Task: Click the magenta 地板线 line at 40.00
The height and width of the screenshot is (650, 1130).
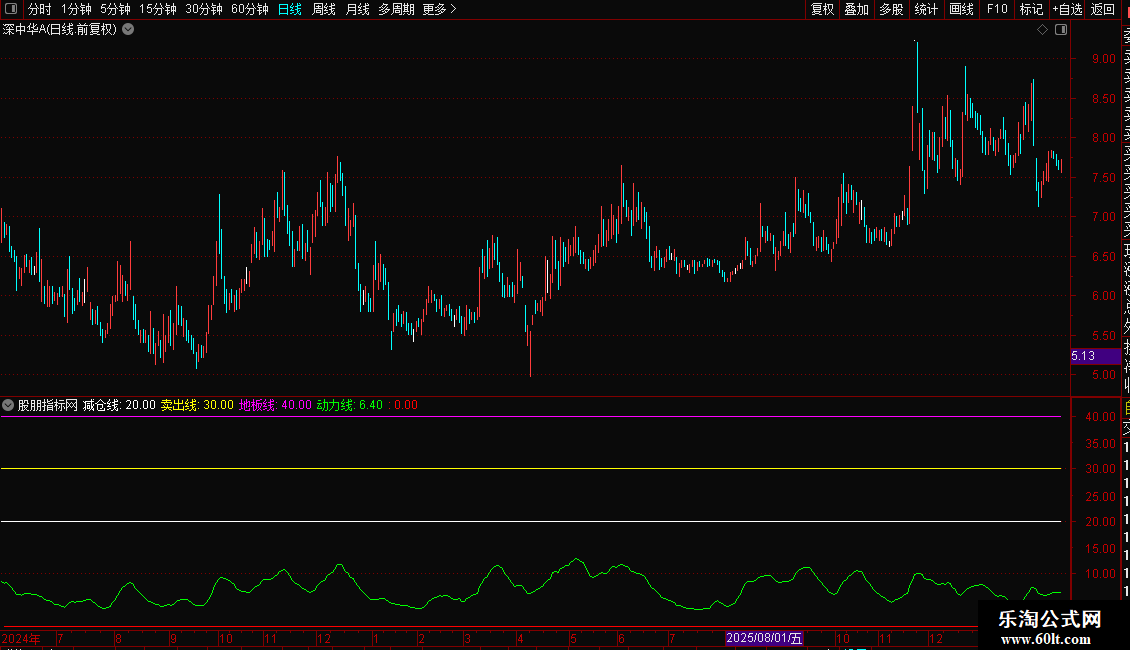Action: pos(530,417)
